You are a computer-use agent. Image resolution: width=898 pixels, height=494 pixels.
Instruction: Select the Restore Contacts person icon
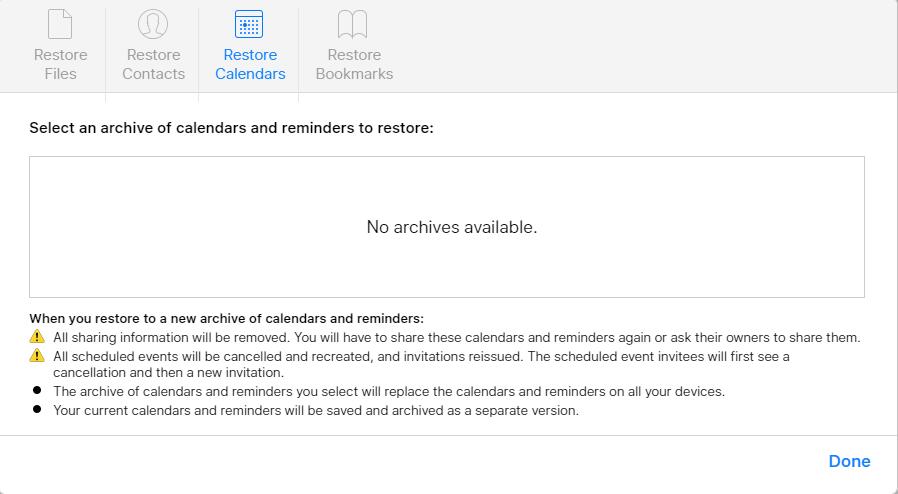[x=153, y=24]
